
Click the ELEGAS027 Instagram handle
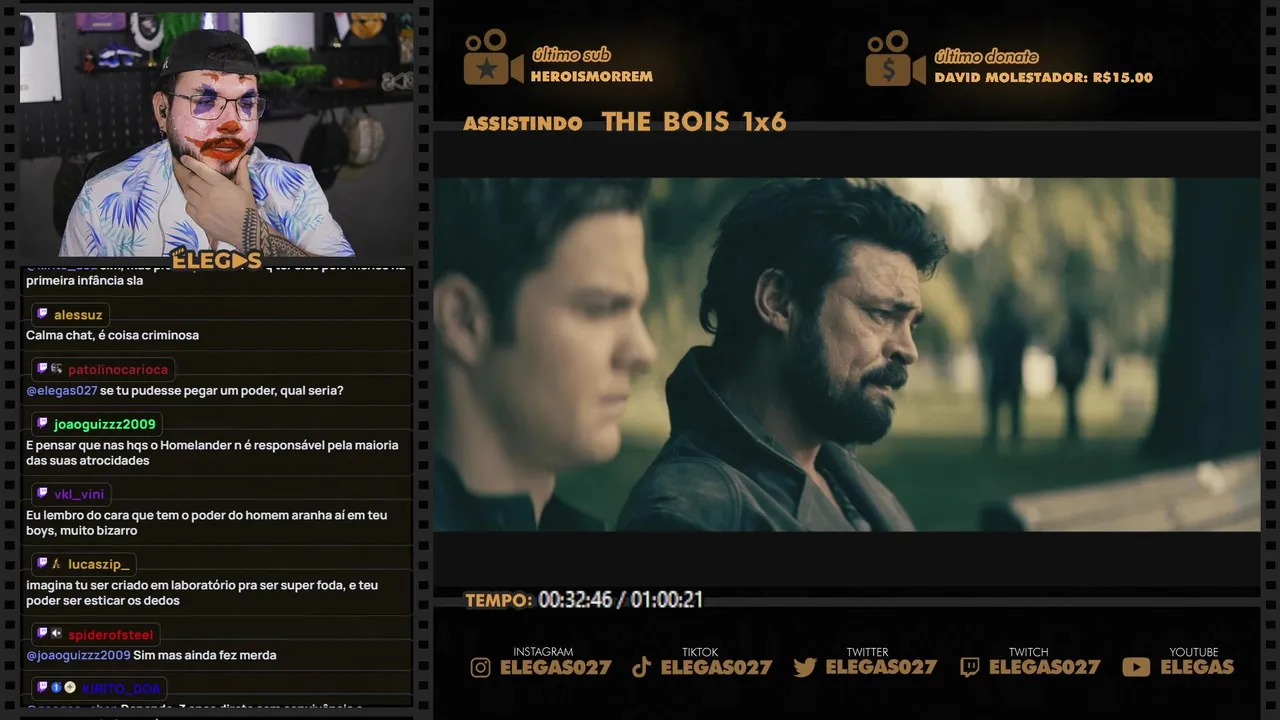point(555,668)
